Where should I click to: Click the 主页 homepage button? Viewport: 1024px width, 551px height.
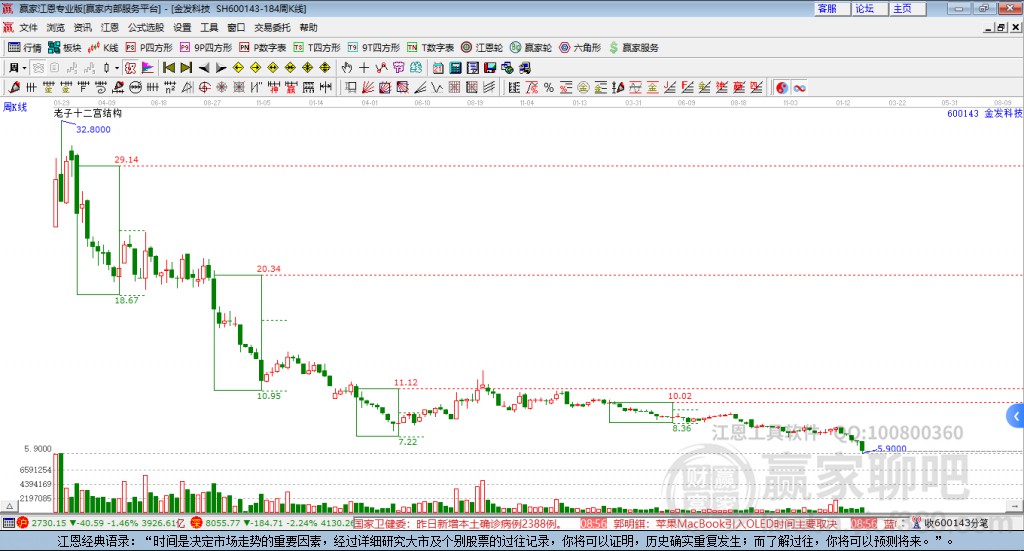908,8
